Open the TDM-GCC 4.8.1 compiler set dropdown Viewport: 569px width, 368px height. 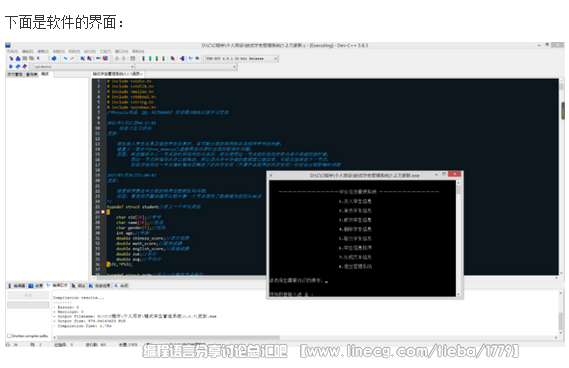(242, 58)
